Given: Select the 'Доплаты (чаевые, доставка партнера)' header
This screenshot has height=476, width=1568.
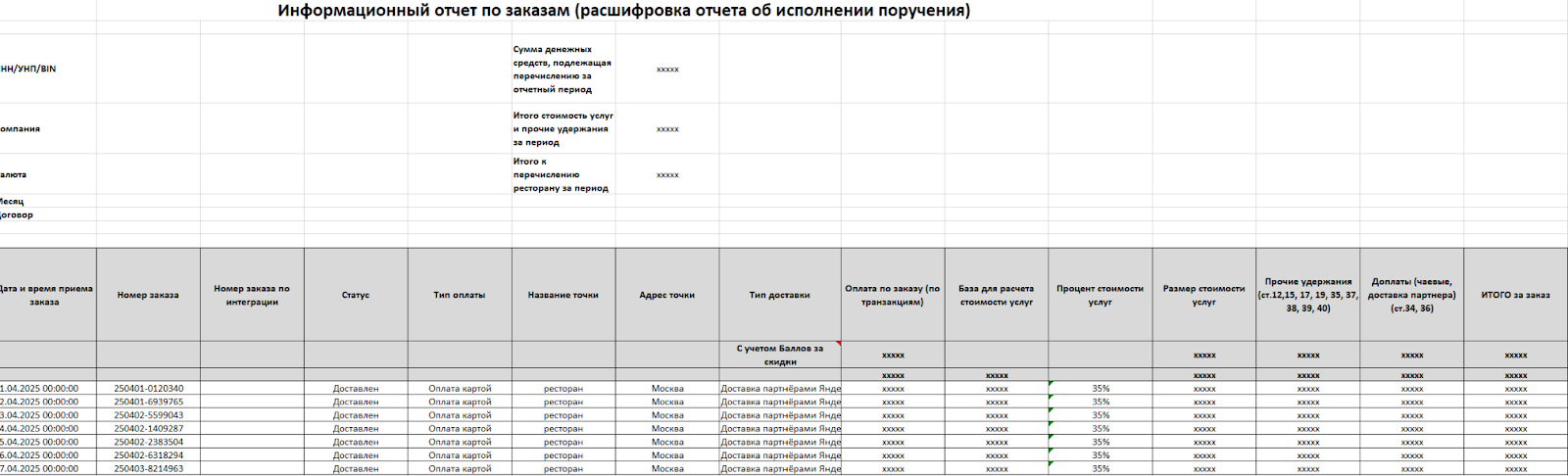Looking at the screenshot, I should pos(1411,295).
